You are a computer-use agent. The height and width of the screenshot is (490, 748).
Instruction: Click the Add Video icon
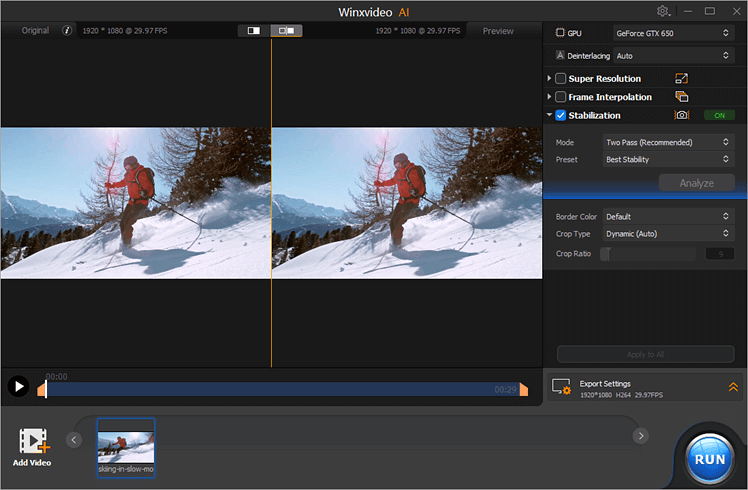click(33, 442)
